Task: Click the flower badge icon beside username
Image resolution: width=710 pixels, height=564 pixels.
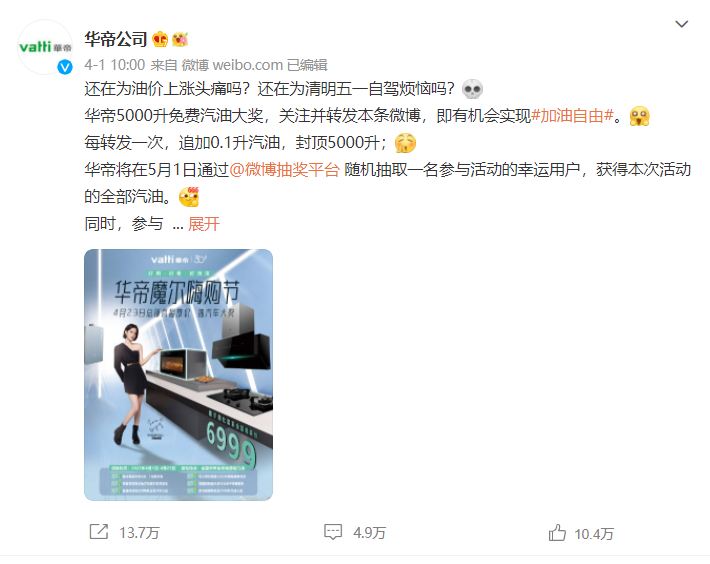Action: pyautogui.click(x=180, y=40)
